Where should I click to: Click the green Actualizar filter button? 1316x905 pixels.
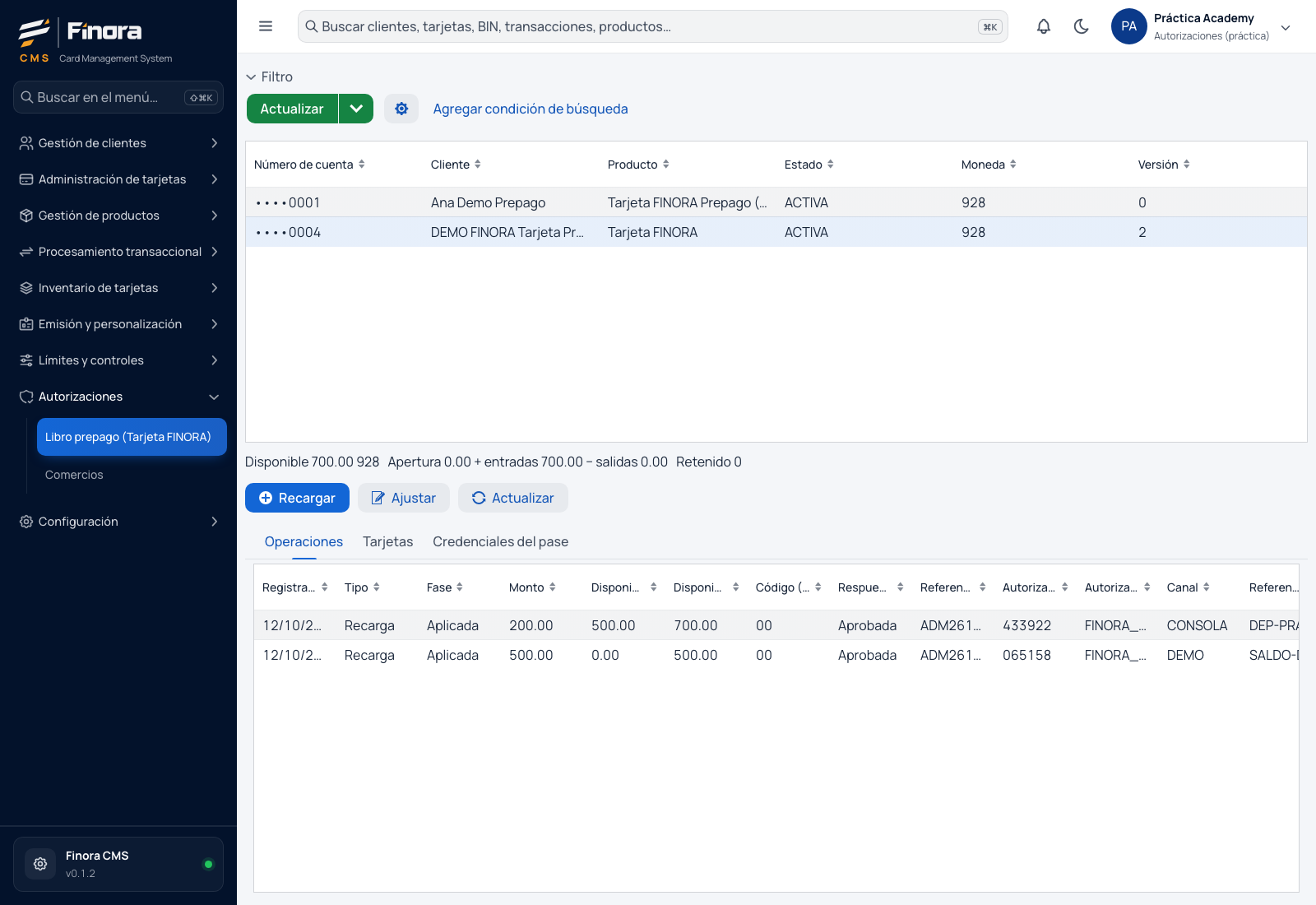pyautogui.click(x=292, y=109)
